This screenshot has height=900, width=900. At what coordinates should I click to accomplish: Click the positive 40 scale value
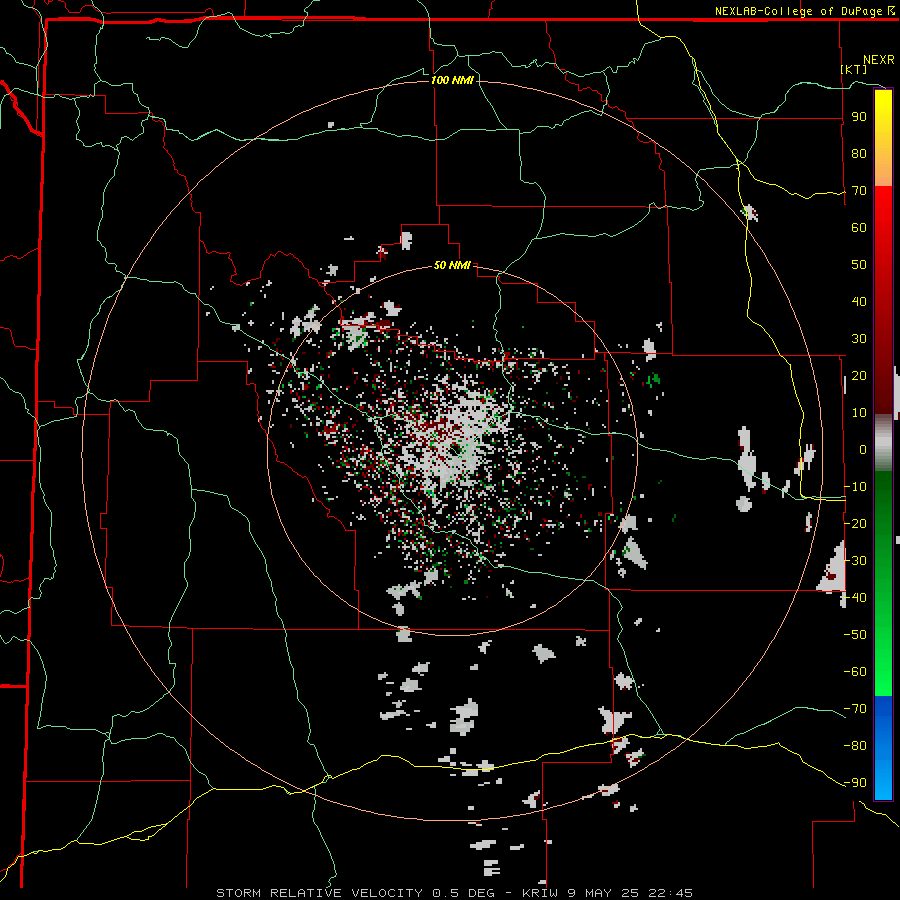[x=859, y=302]
